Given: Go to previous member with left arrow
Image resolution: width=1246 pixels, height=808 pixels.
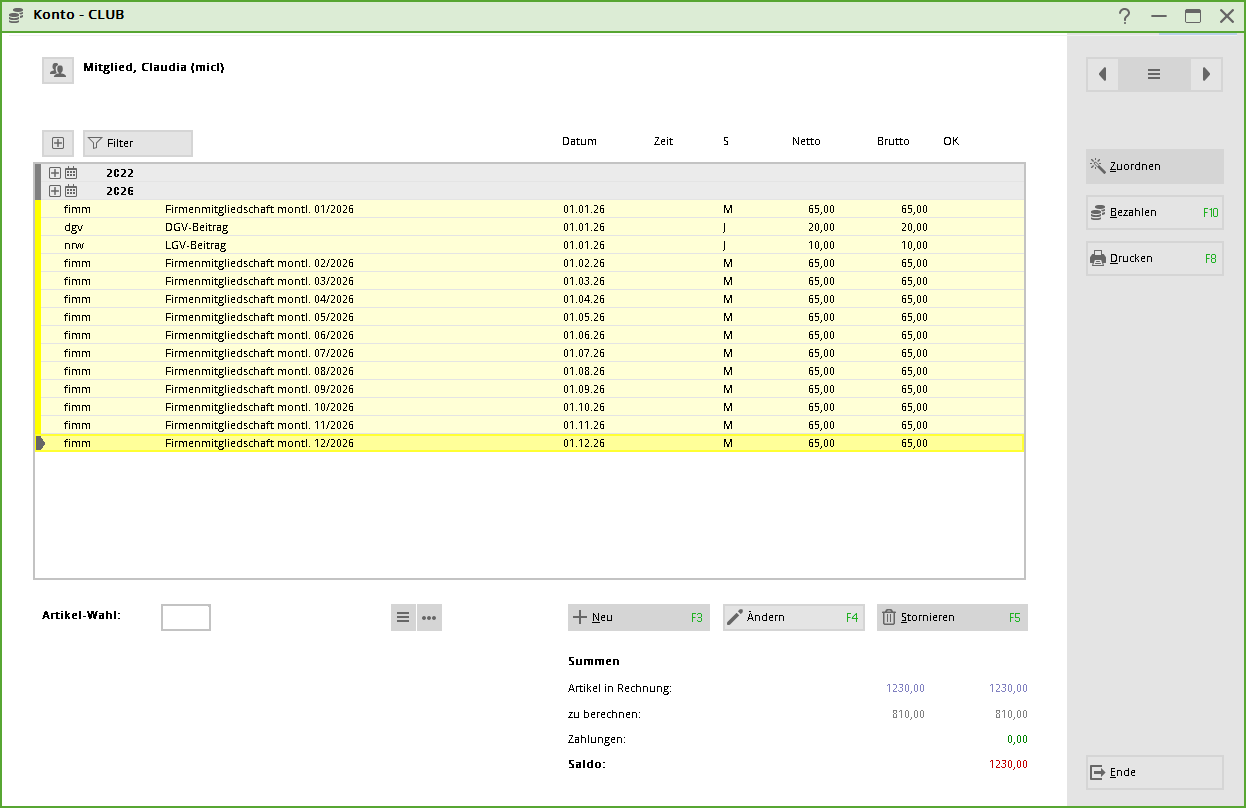Looking at the screenshot, I should [1103, 74].
